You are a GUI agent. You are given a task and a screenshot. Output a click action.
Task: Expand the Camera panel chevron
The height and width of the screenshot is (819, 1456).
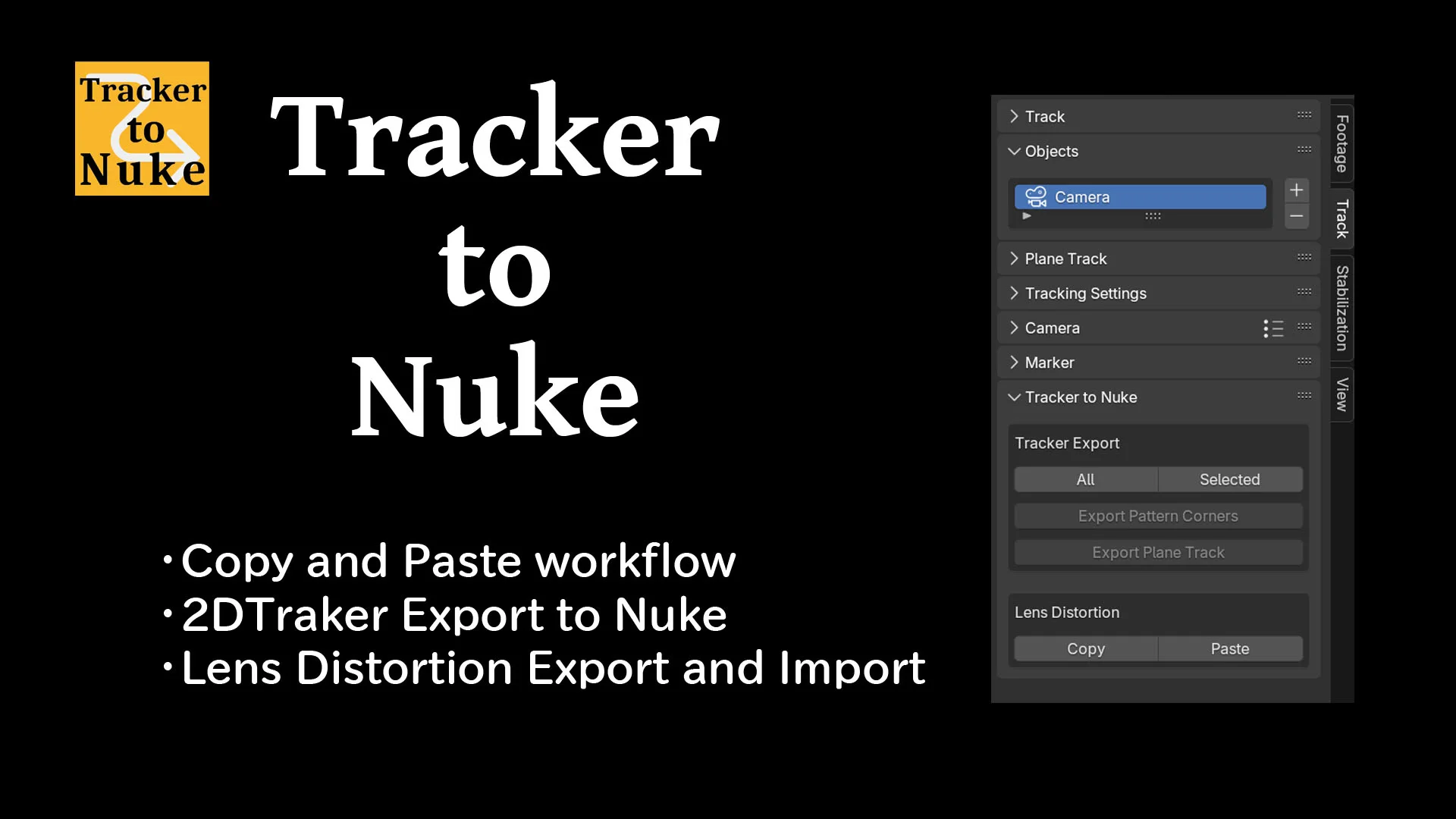click(1014, 328)
